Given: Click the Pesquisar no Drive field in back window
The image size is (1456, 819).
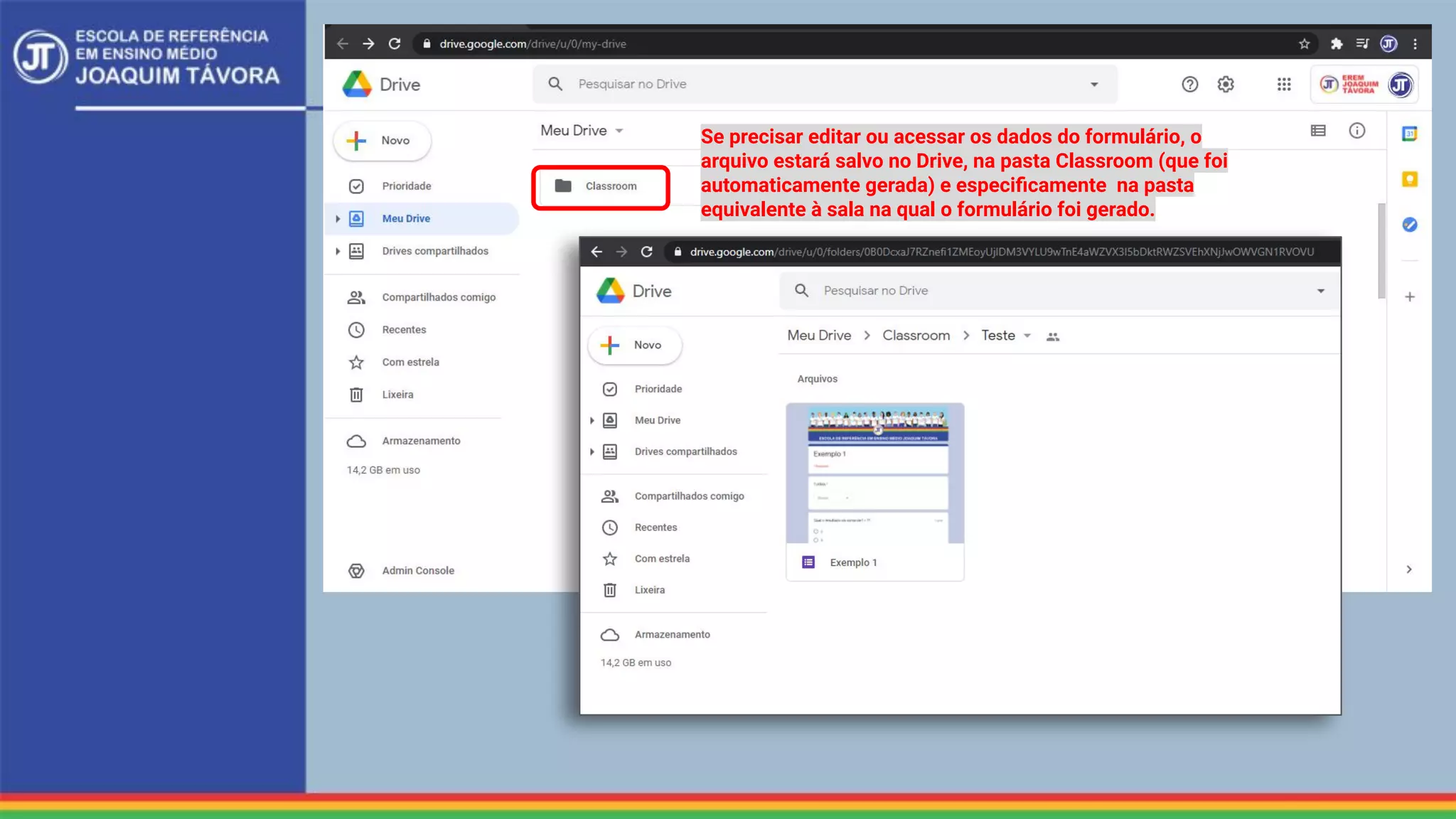Looking at the screenshot, I should pos(825,85).
